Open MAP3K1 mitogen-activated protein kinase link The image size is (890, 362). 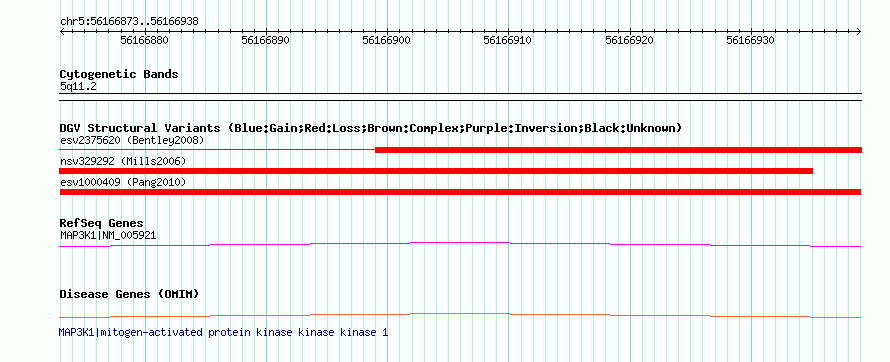click(223, 332)
